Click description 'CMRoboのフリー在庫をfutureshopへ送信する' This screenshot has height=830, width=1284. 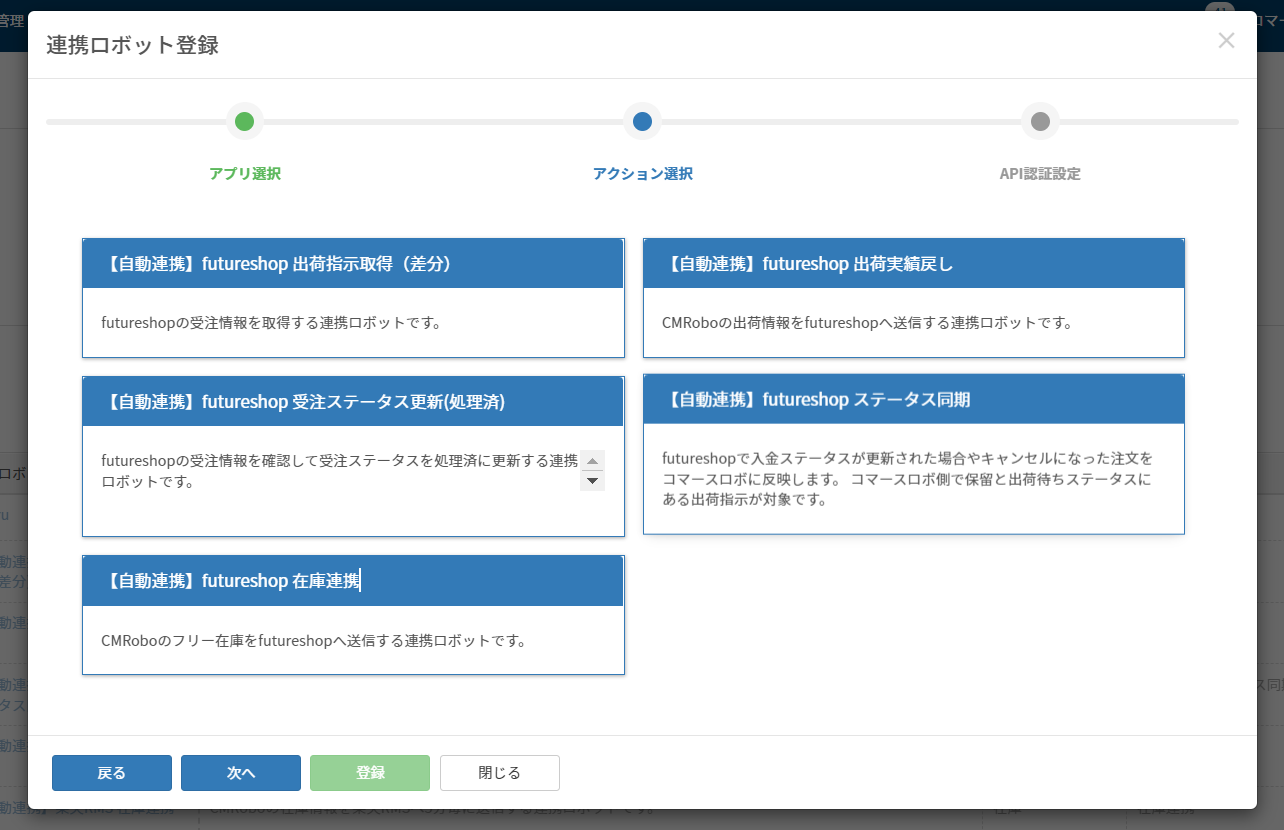(314, 640)
